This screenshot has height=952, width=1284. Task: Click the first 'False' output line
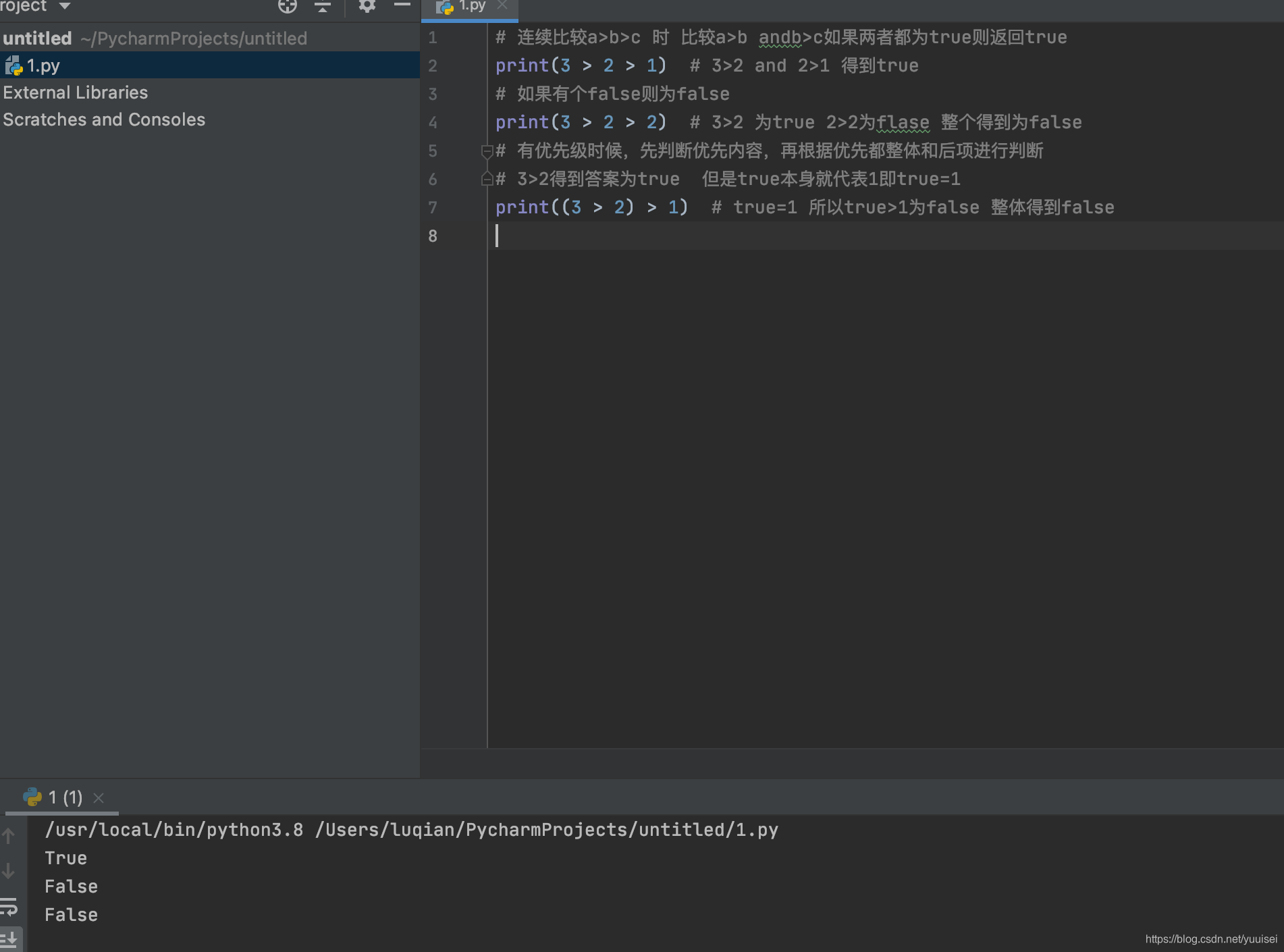(71, 887)
